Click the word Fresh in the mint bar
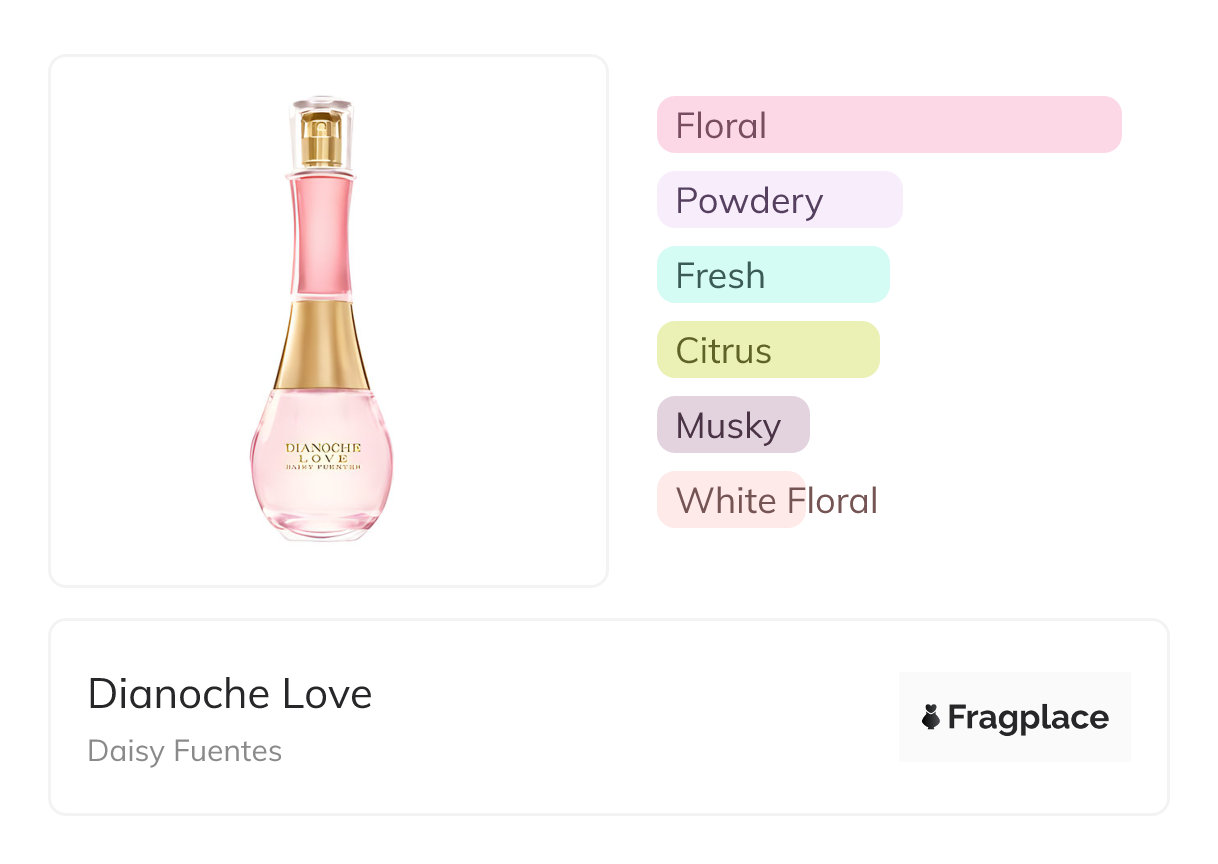1218x864 pixels. (x=720, y=276)
